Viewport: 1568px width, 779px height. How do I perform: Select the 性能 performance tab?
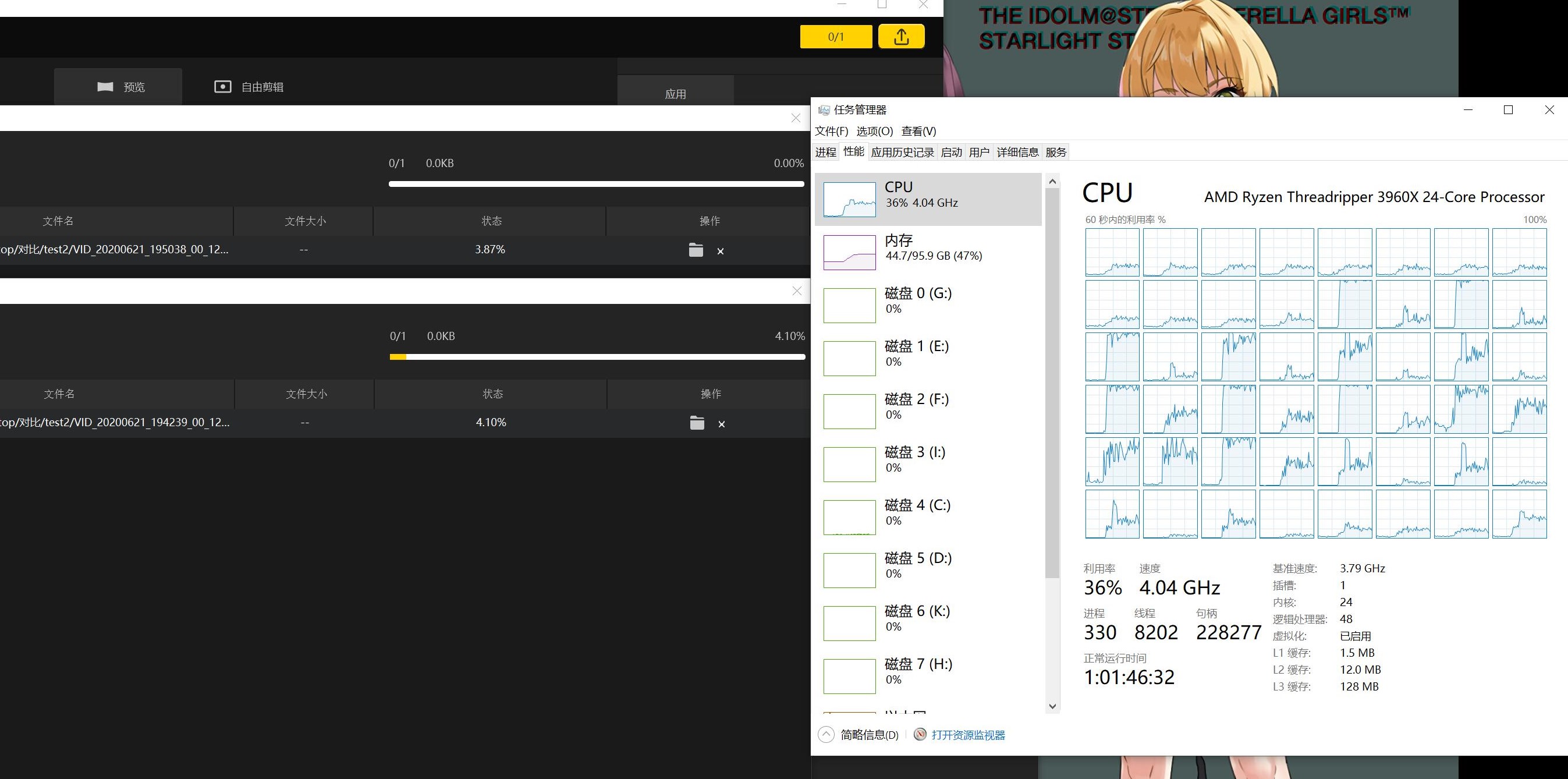click(x=853, y=151)
